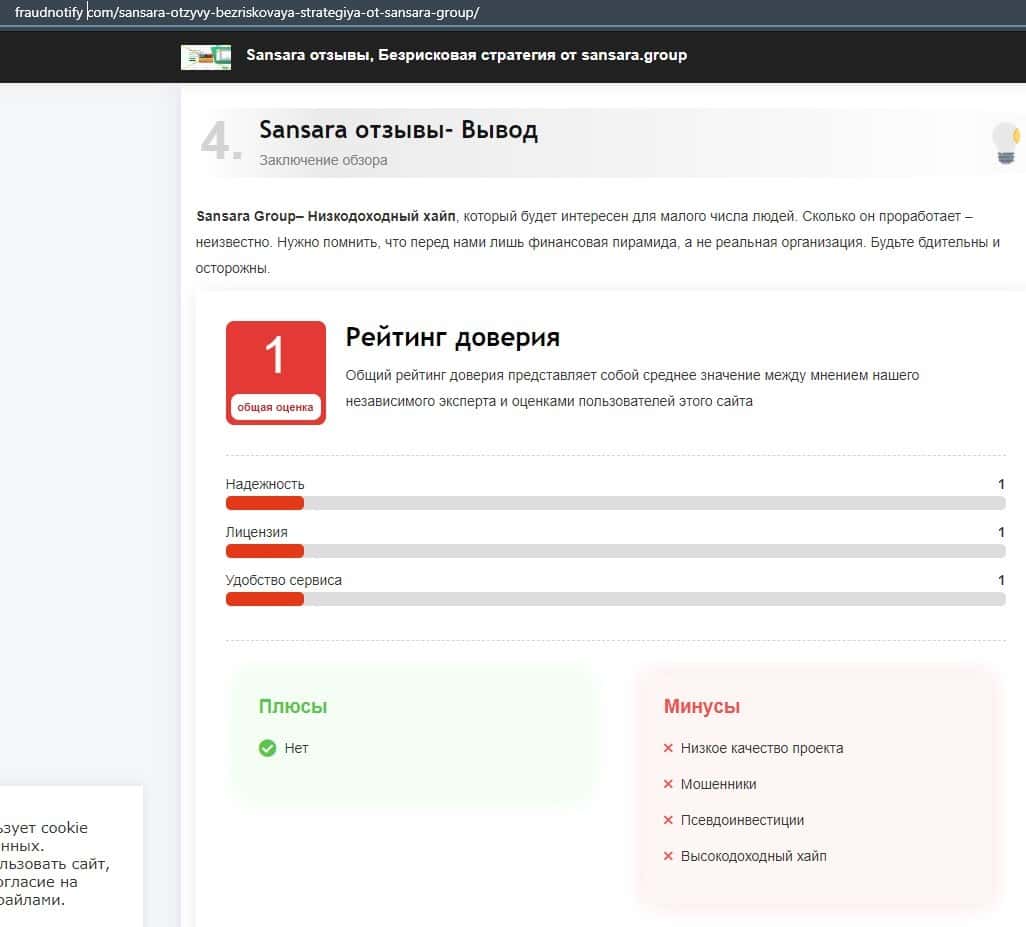
Task: Click red X beside Низкое качество проекта
Action: pos(668,748)
